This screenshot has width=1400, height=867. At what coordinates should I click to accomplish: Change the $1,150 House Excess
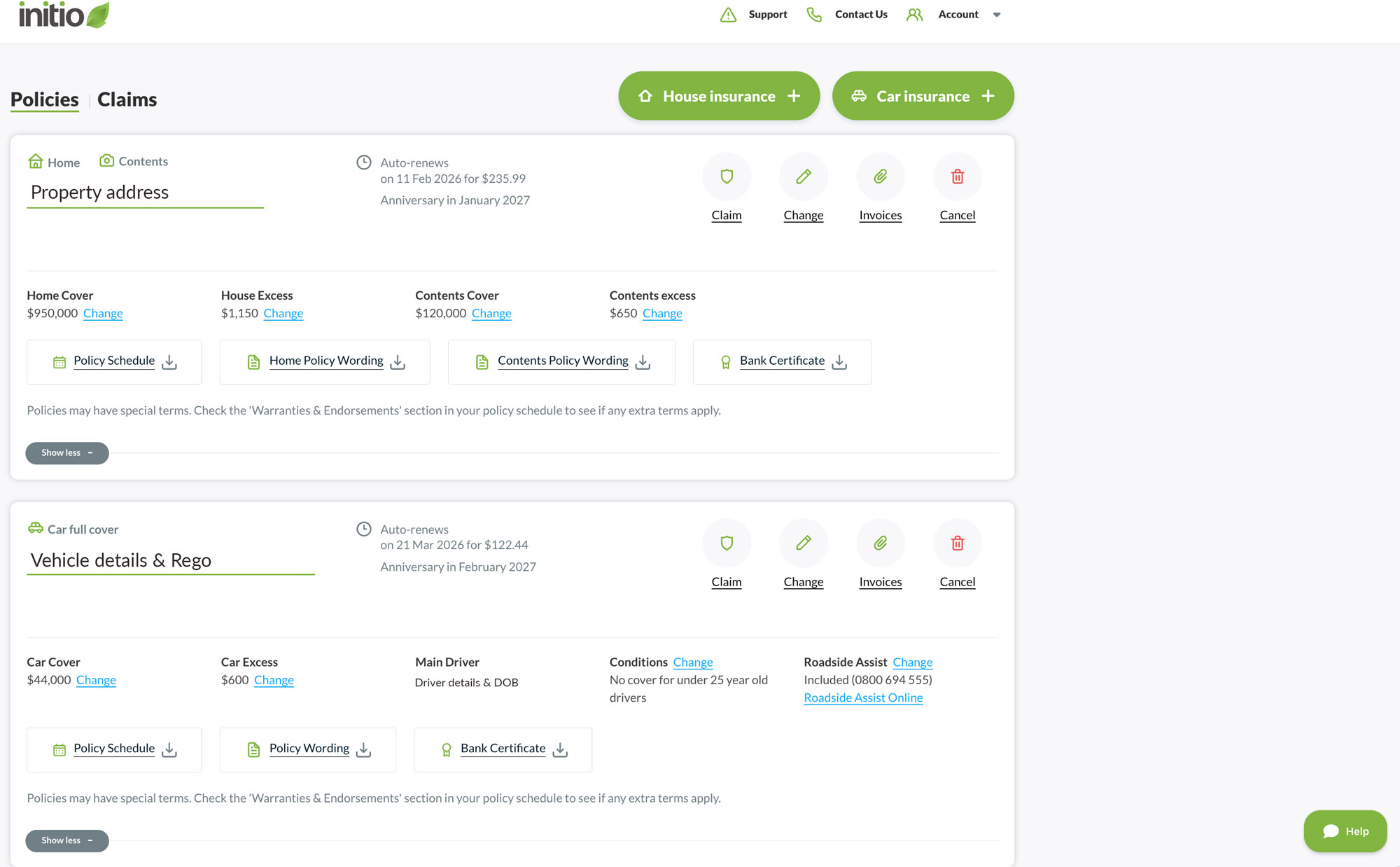point(283,313)
